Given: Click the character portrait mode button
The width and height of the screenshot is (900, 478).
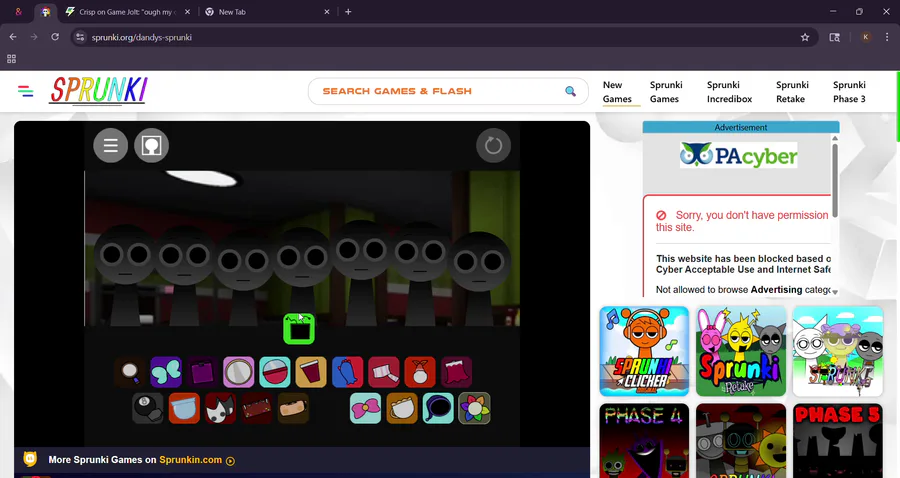Looking at the screenshot, I should click(152, 146).
